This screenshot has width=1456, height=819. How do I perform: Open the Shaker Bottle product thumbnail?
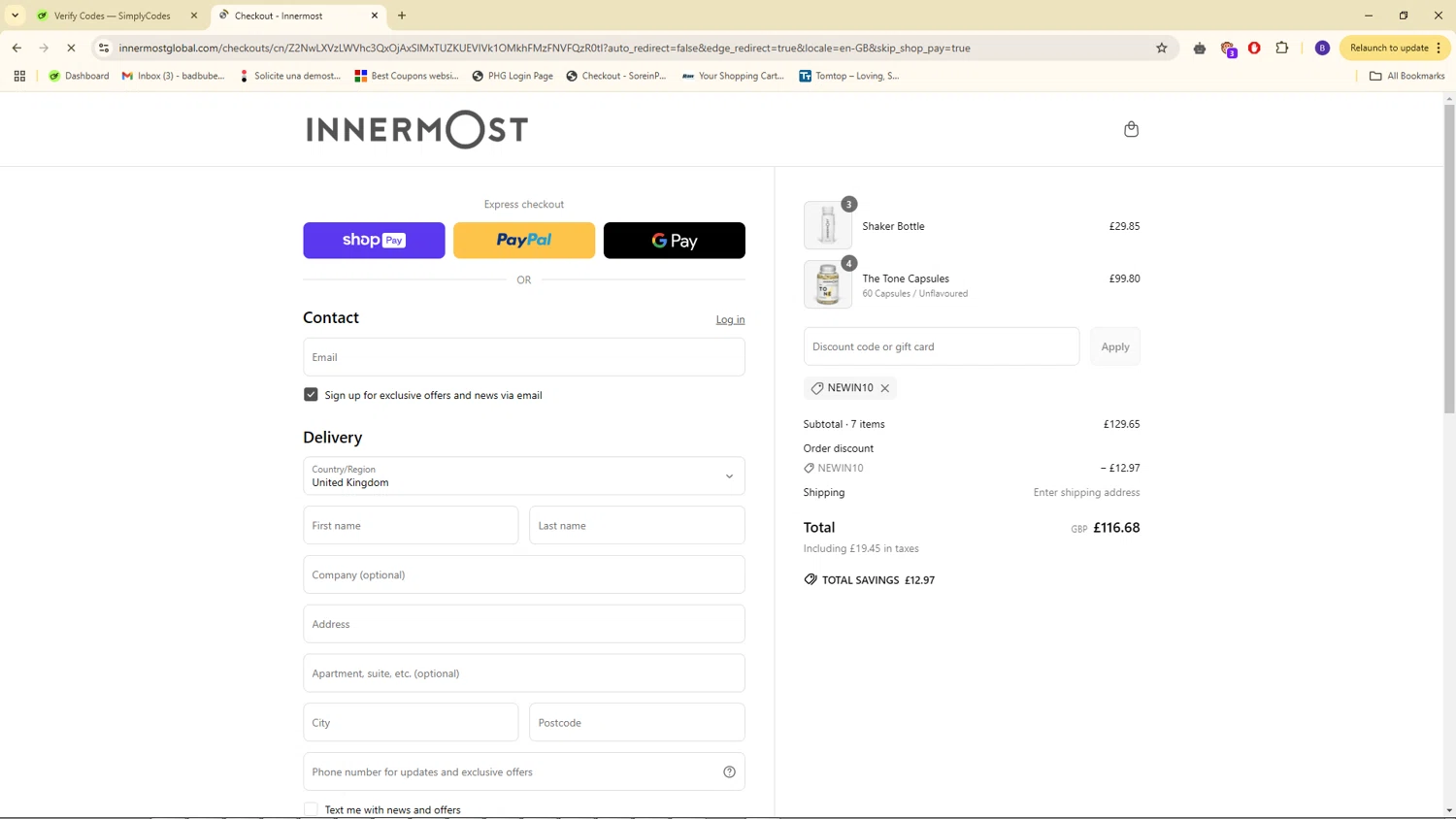pos(828,226)
